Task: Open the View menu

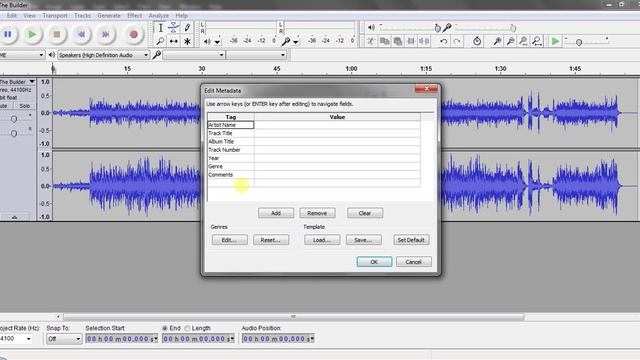Action: click(x=29, y=16)
